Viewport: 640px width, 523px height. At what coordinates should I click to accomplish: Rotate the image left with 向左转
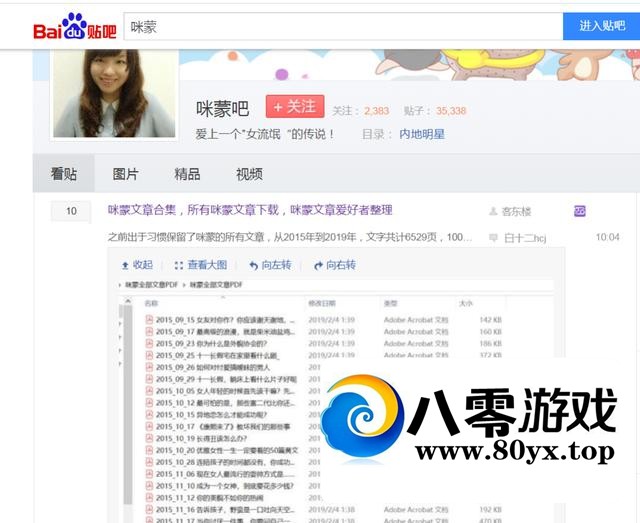(x=271, y=265)
